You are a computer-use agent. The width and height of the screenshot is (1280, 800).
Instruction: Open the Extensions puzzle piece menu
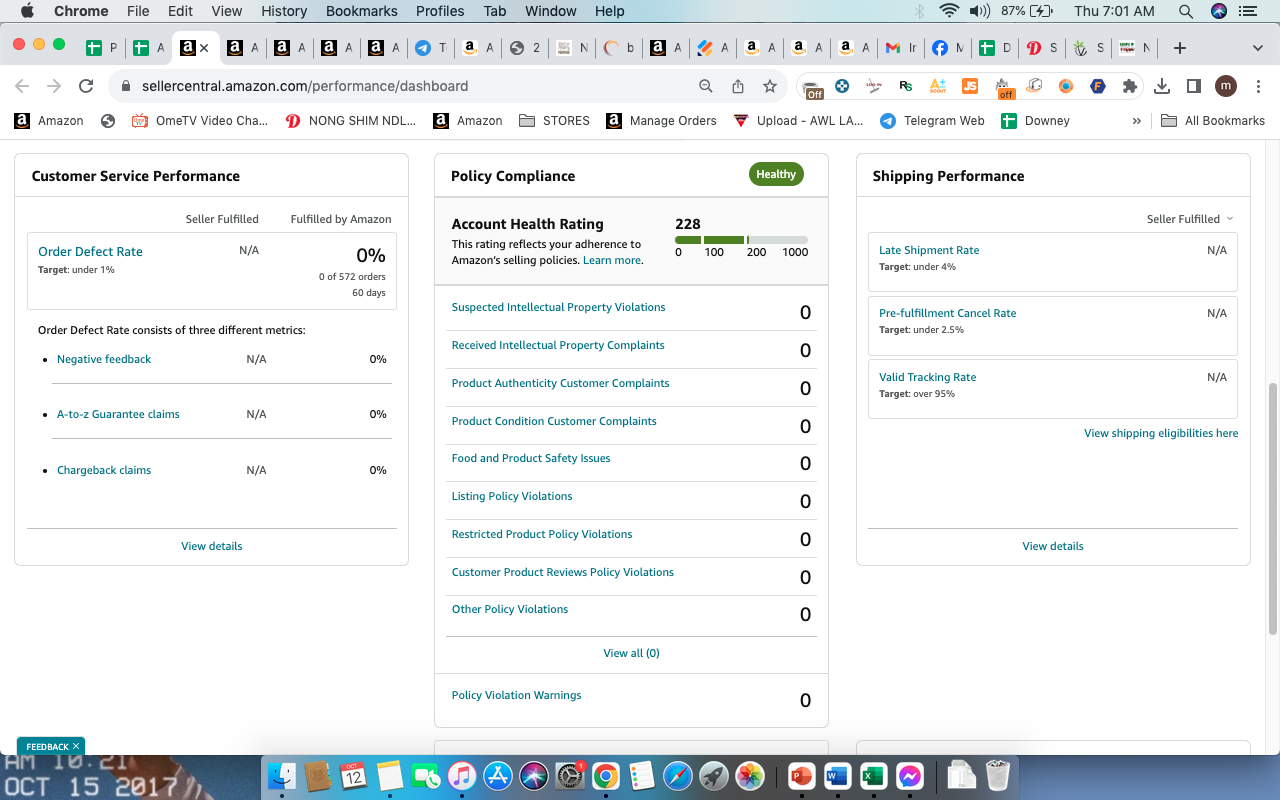1130,86
